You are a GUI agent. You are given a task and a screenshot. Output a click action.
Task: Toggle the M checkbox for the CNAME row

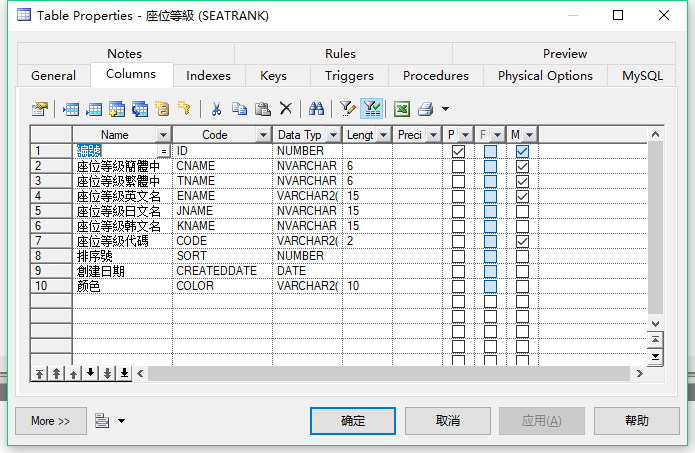(x=522, y=167)
